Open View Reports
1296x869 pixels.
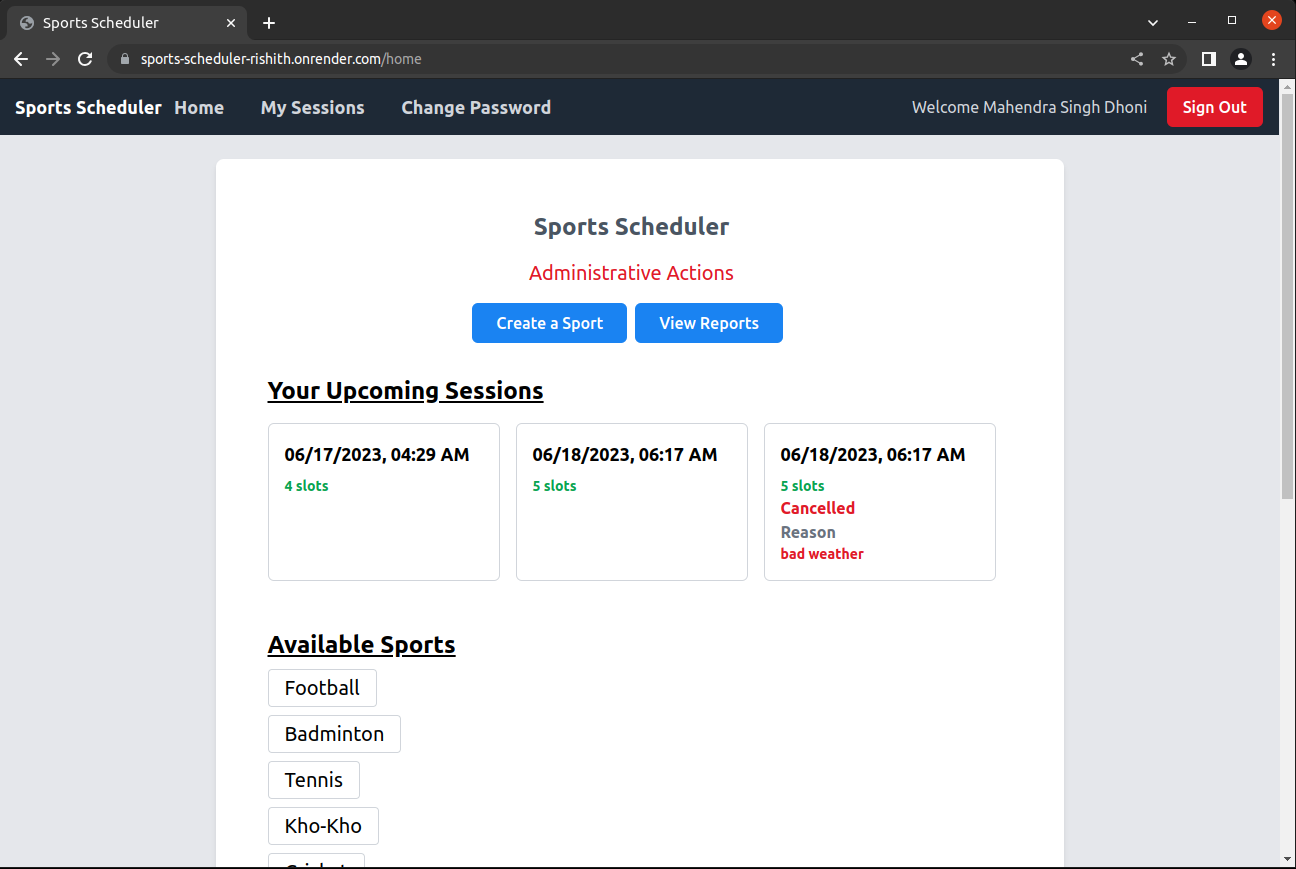708,322
